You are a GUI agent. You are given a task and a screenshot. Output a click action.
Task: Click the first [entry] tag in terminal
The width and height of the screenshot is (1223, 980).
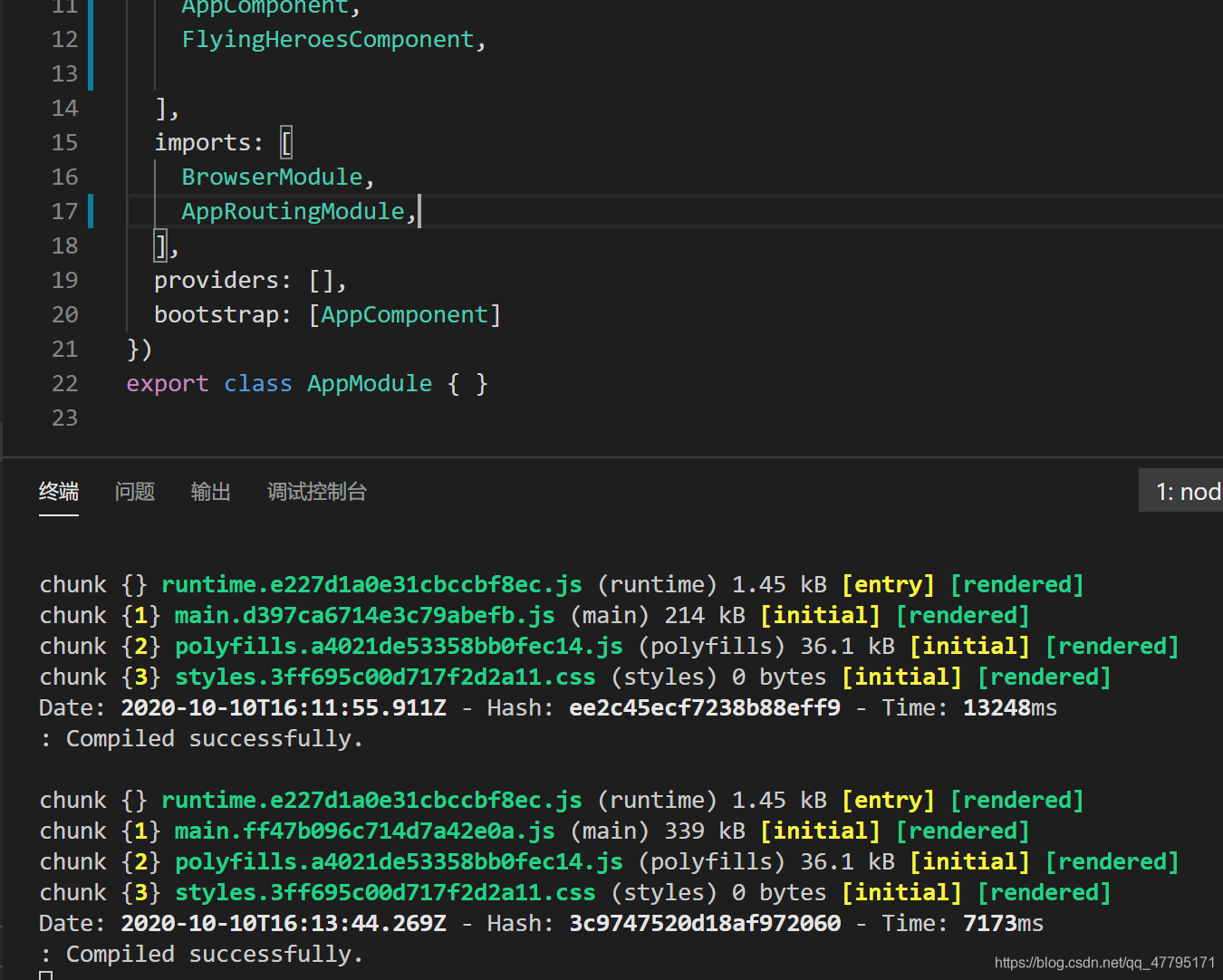coord(888,584)
